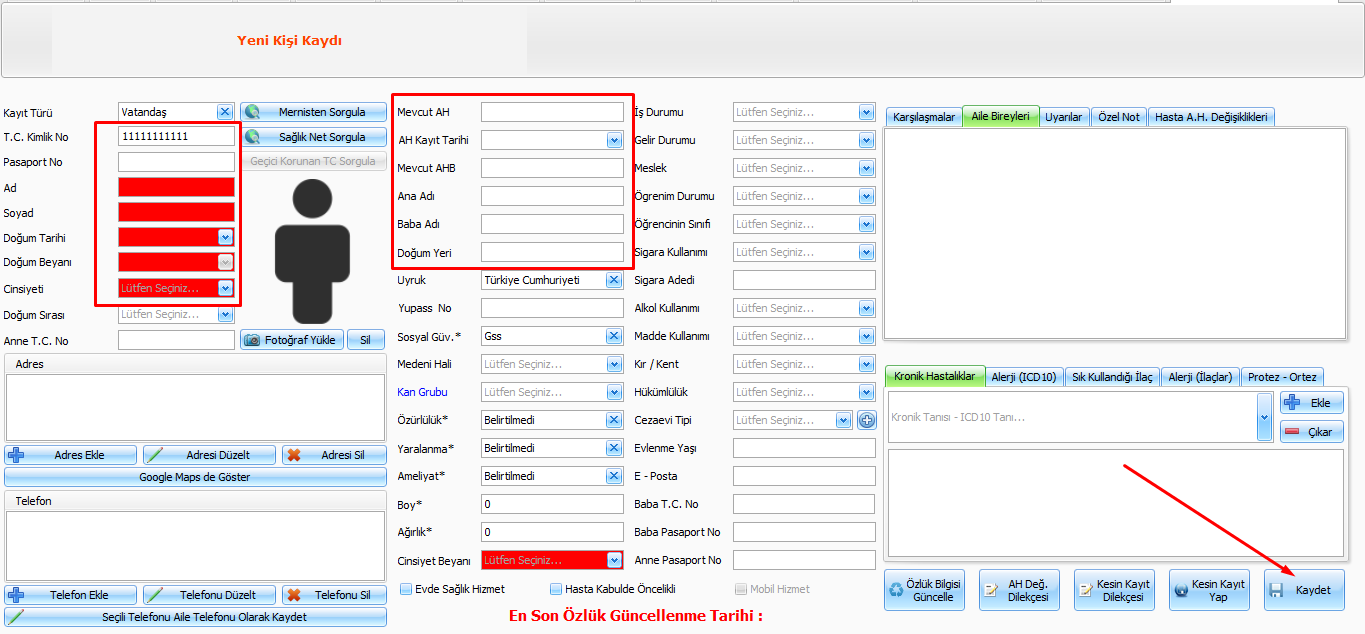Image resolution: width=1365 pixels, height=634 pixels.
Task: Click the Mernisten Sorgula search button
Action: [313, 112]
